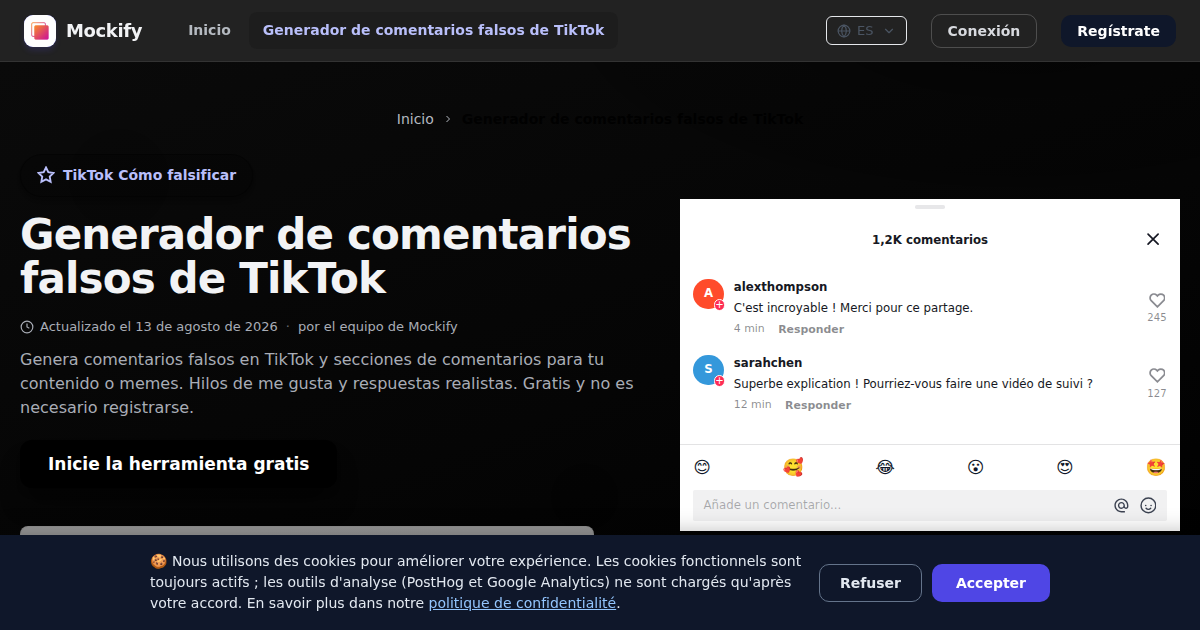Like sarahchen's comment with heart icon
Viewport: 1200px width, 630px height.
[x=1157, y=376]
